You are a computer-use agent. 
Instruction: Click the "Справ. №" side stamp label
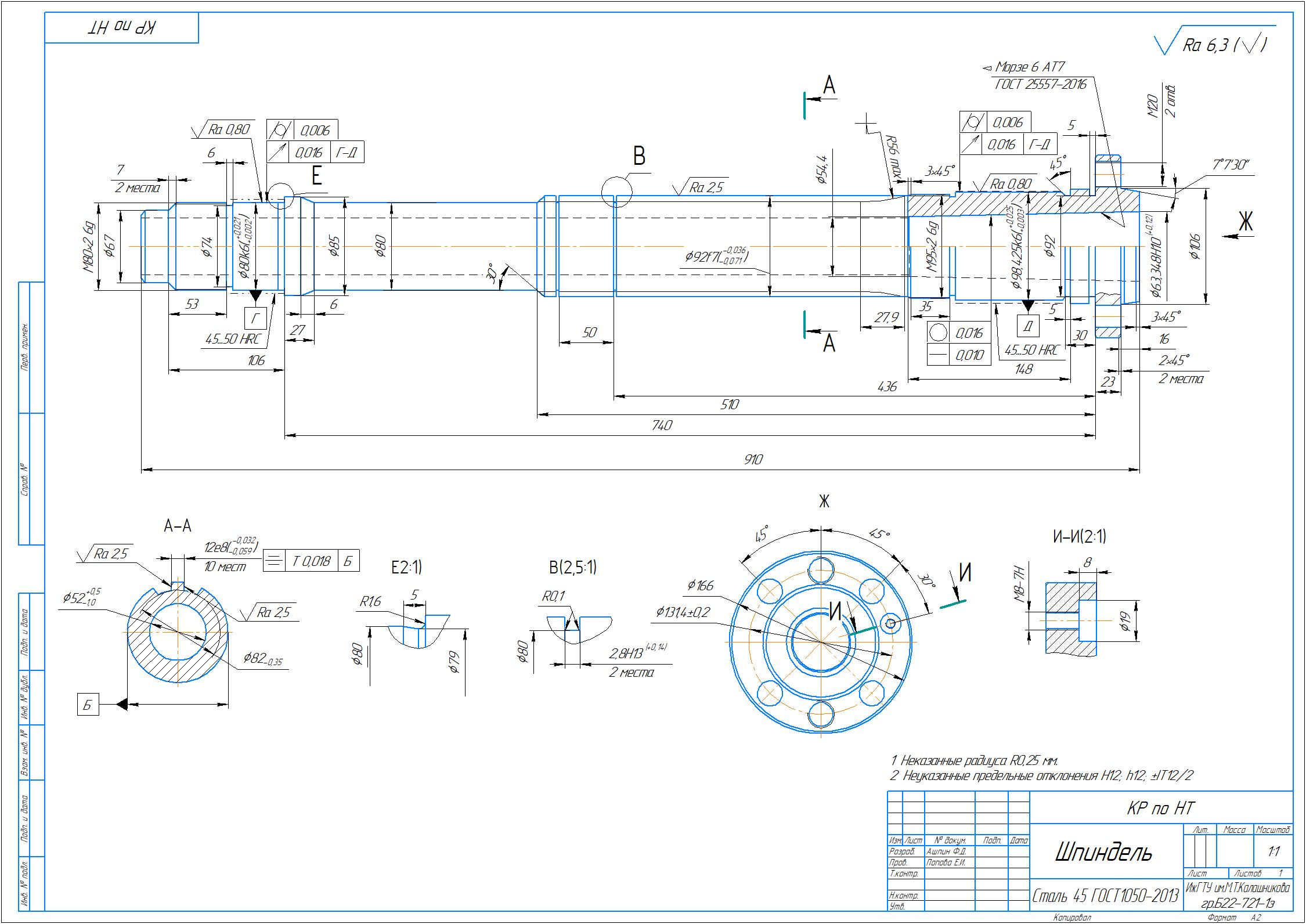24,479
